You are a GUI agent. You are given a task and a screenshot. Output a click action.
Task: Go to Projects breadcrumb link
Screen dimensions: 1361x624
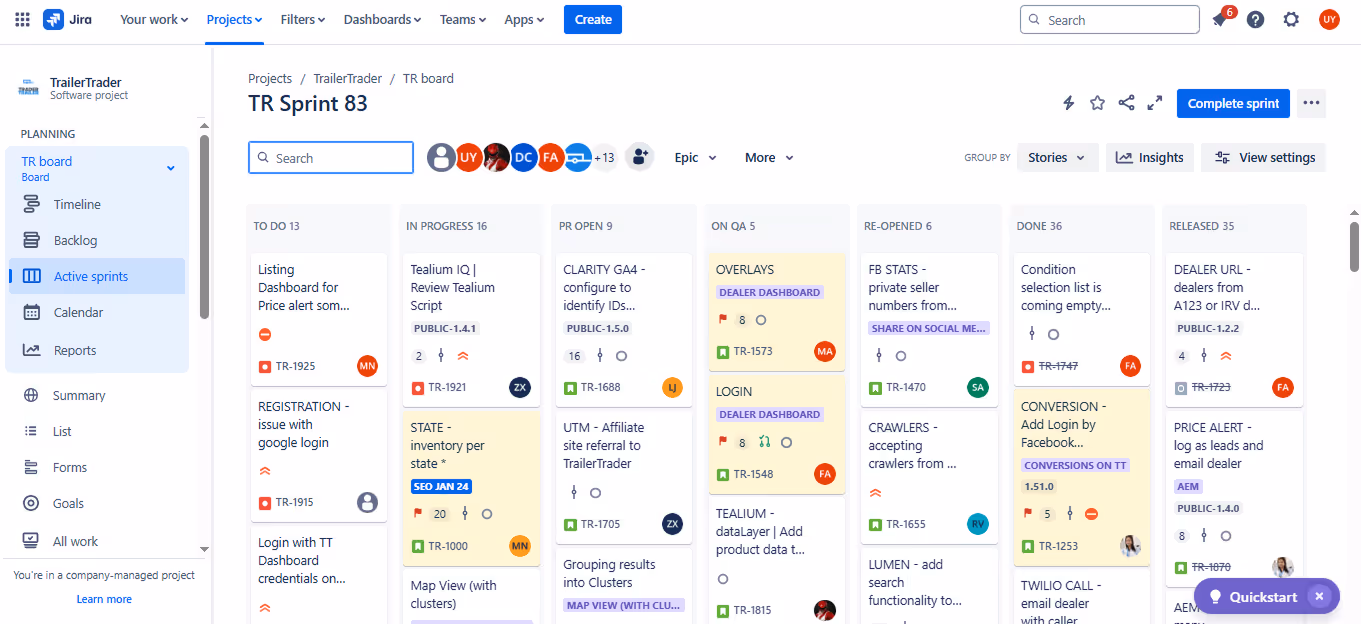[270, 78]
